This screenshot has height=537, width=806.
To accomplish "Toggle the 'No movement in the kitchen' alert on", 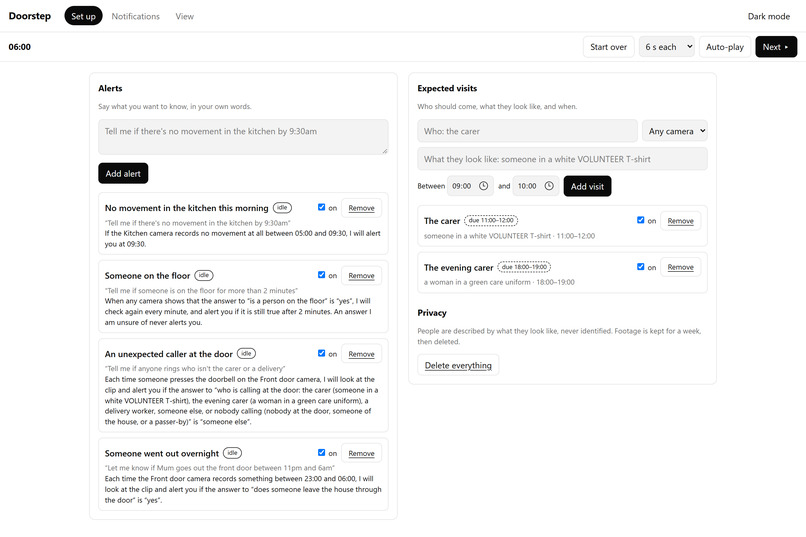I will 321,207.
